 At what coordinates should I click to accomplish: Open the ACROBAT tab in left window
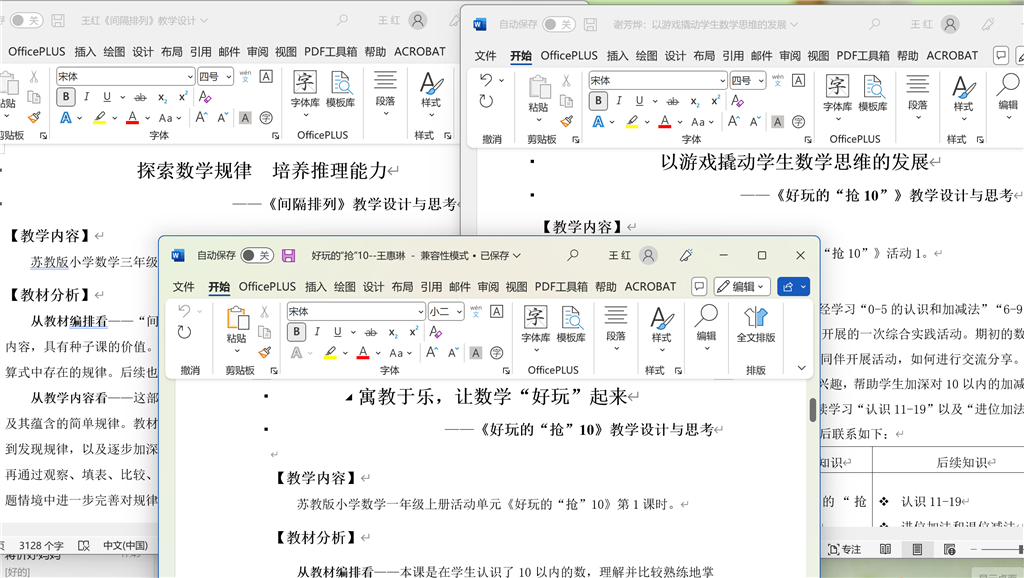[x=420, y=52]
